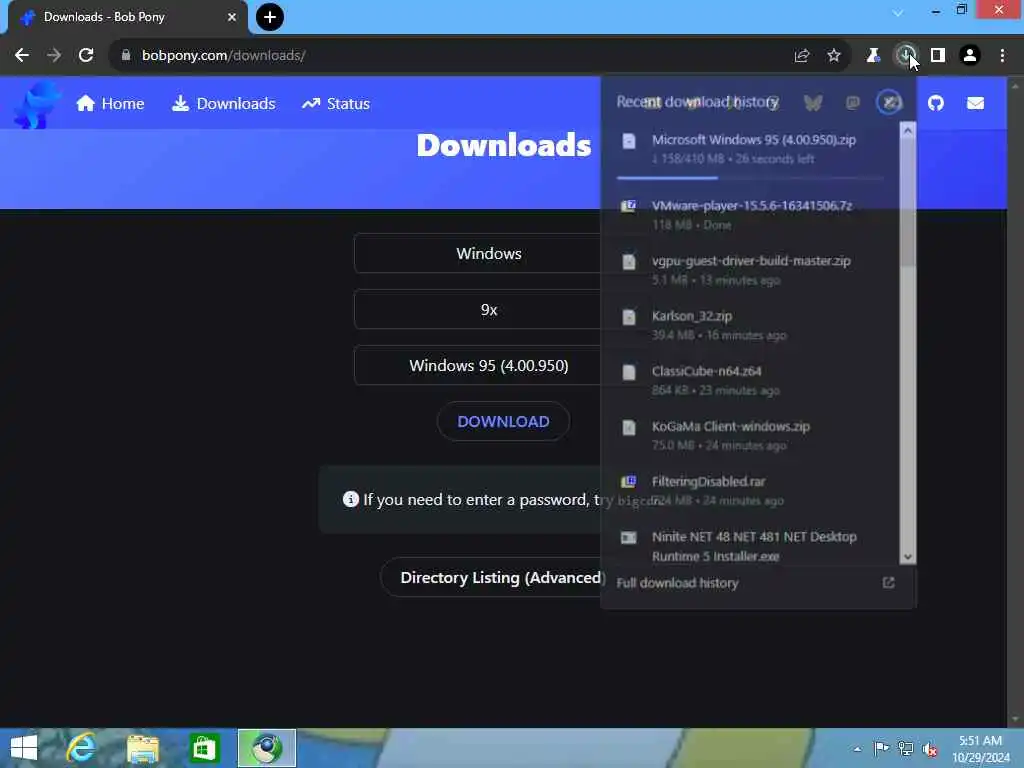Click the Bob Pony site logo
This screenshot has width=1024, height=768.
pyautogui.click(x=37, y=104)
